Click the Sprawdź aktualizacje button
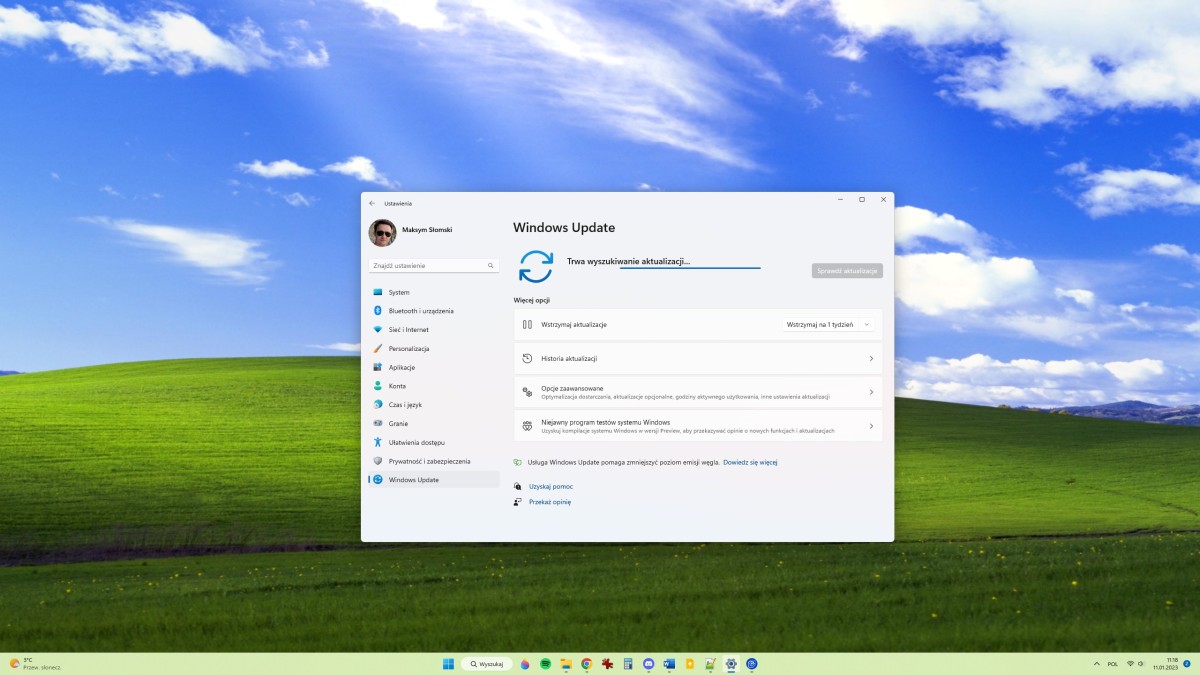 point(847,271)
